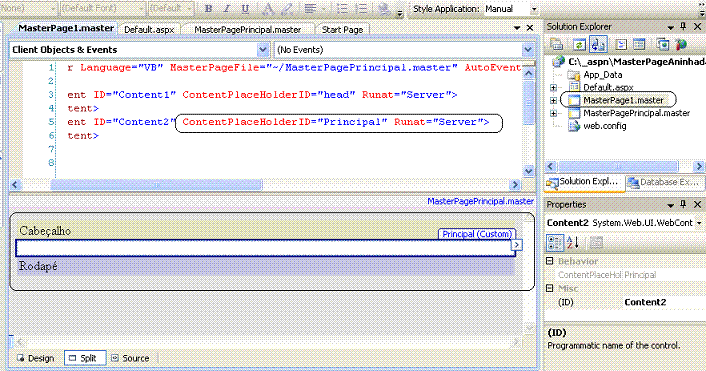Open the (No Events) dropdown
The height and width of the screenshot is (371, 706).
point(528,50)
